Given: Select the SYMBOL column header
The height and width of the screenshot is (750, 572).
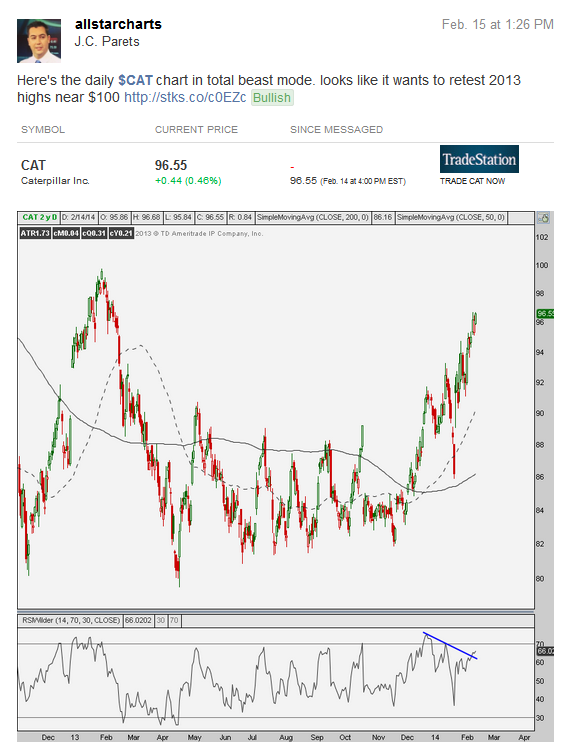Looking at the screenshot, I should pyautogui.click(x=43, y=130).
